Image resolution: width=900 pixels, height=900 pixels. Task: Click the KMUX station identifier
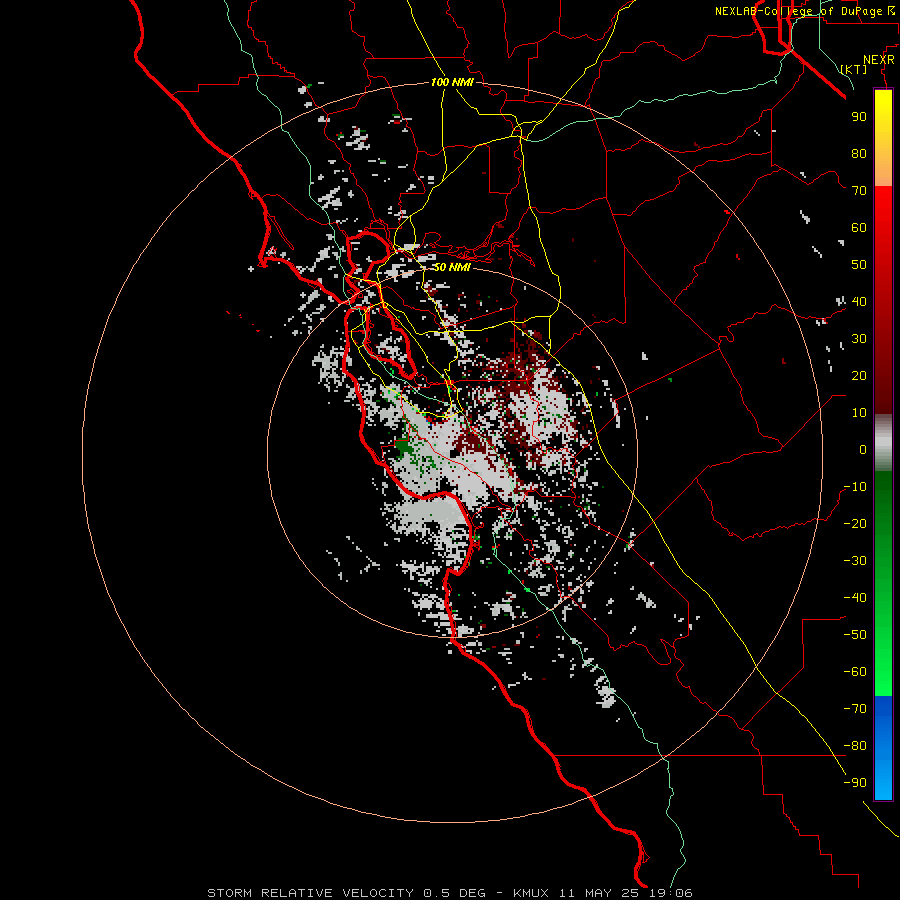(x=531, y=893)
